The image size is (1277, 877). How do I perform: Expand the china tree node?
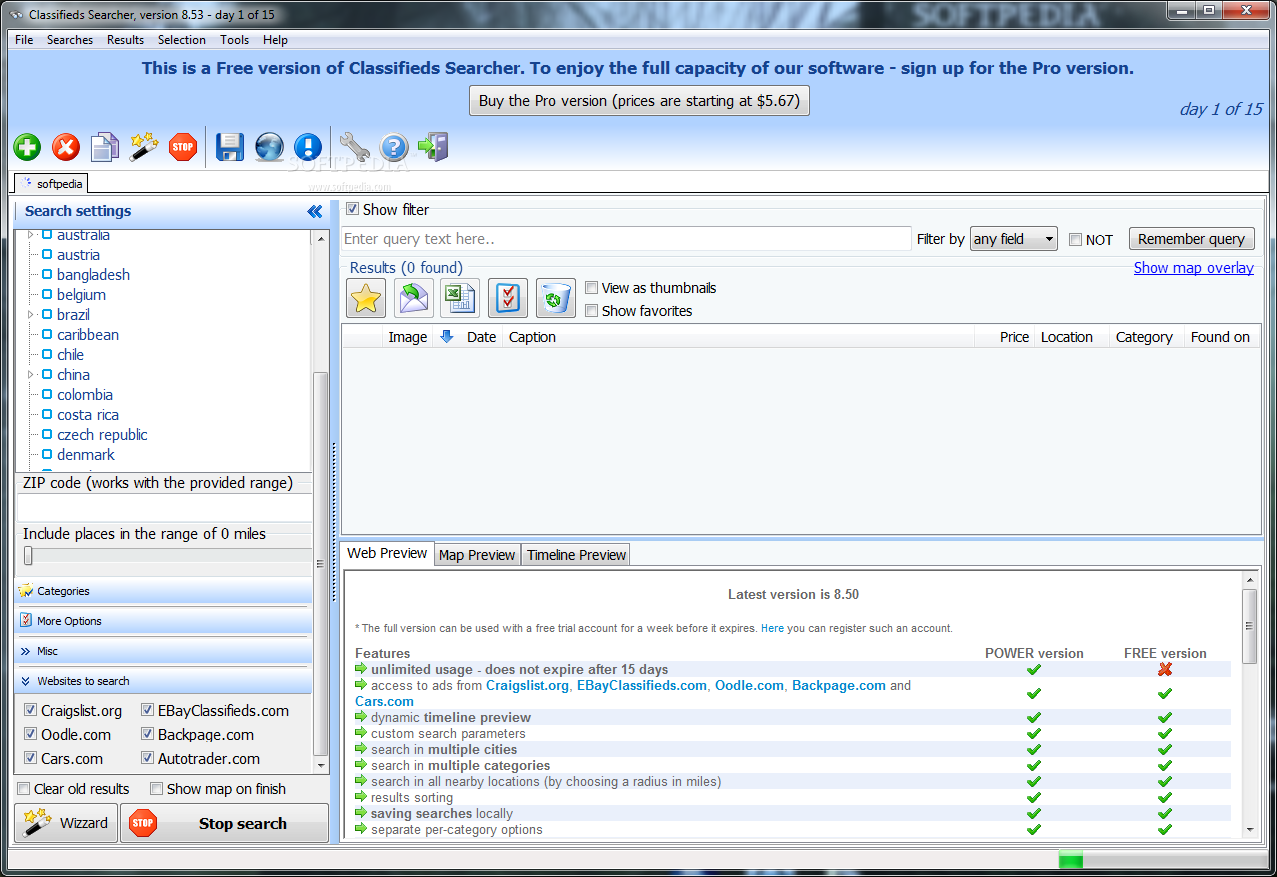click(31, 375)
